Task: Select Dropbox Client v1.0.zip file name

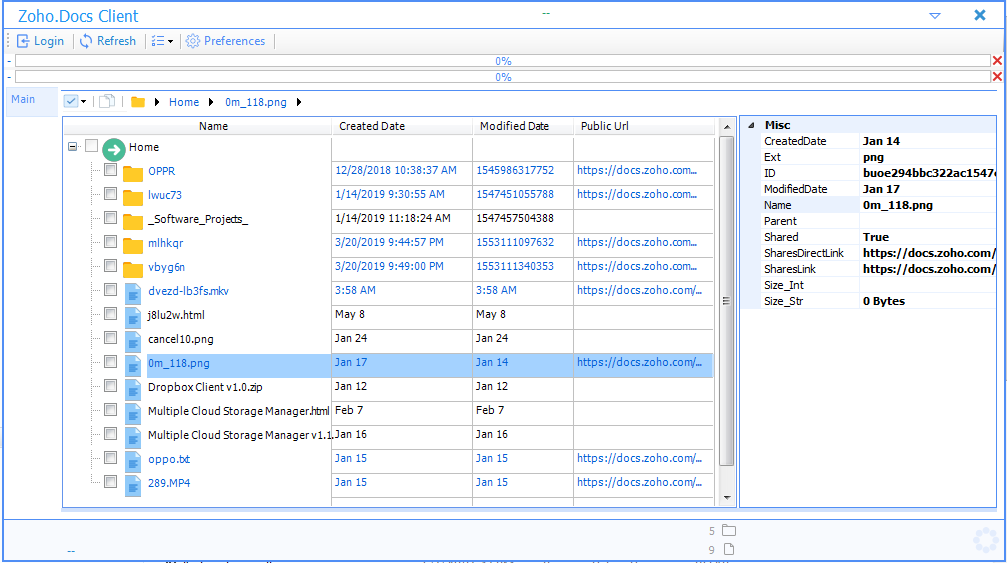Action: tap(205, 387)
